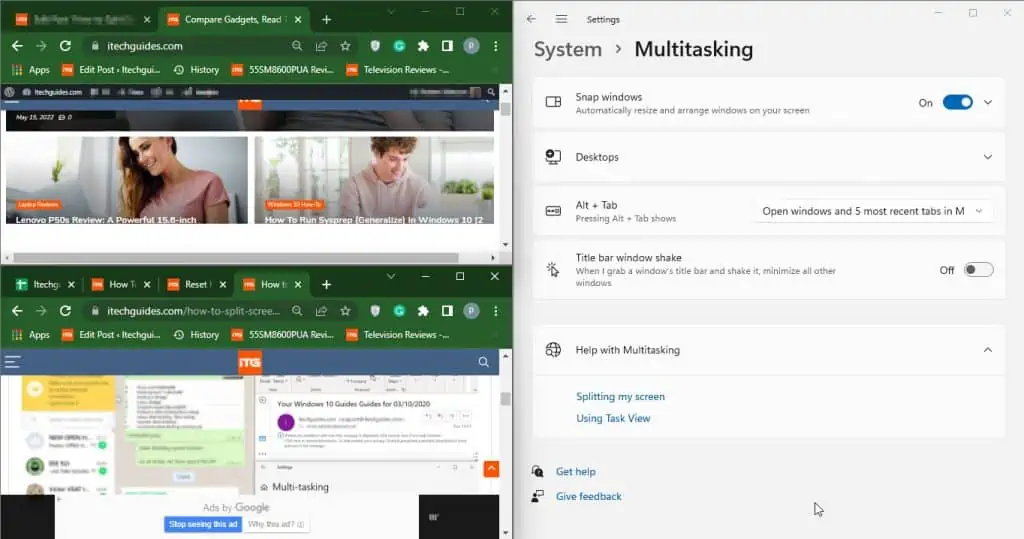Reload page in top Chrome window
This screenshot has width=1024, height=539.
[65, 46]
